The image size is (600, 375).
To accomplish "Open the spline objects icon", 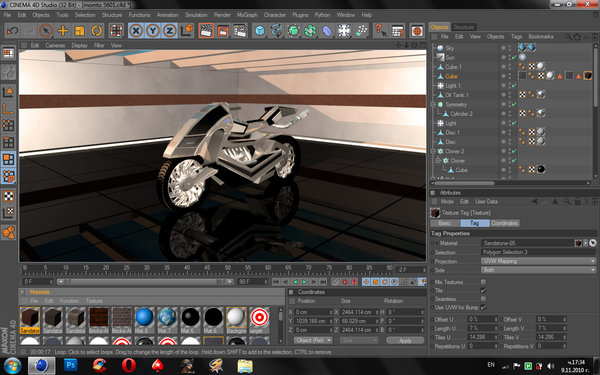I will [277, 31].
